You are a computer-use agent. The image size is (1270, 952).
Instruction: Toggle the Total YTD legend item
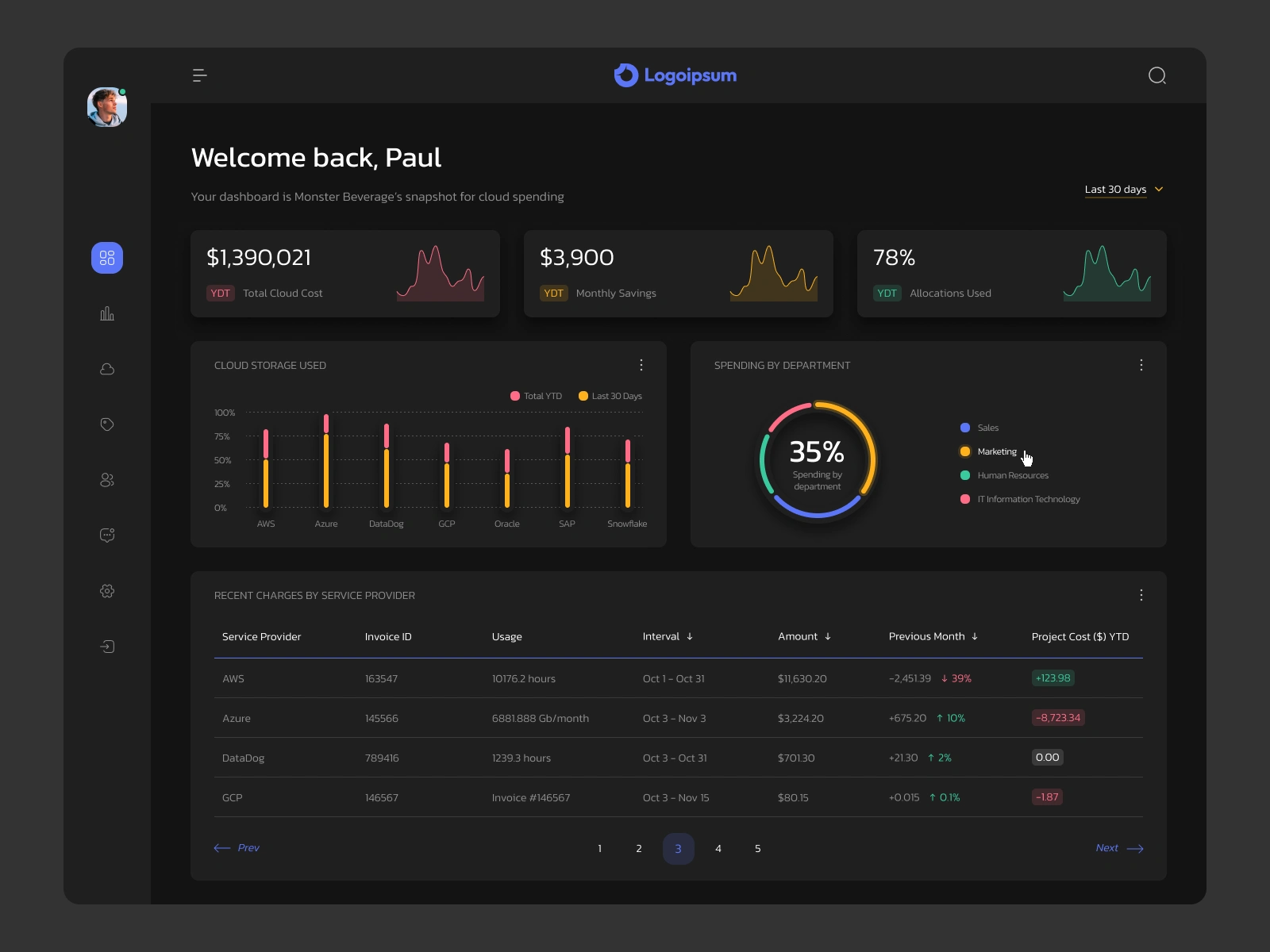pos(536,396)
